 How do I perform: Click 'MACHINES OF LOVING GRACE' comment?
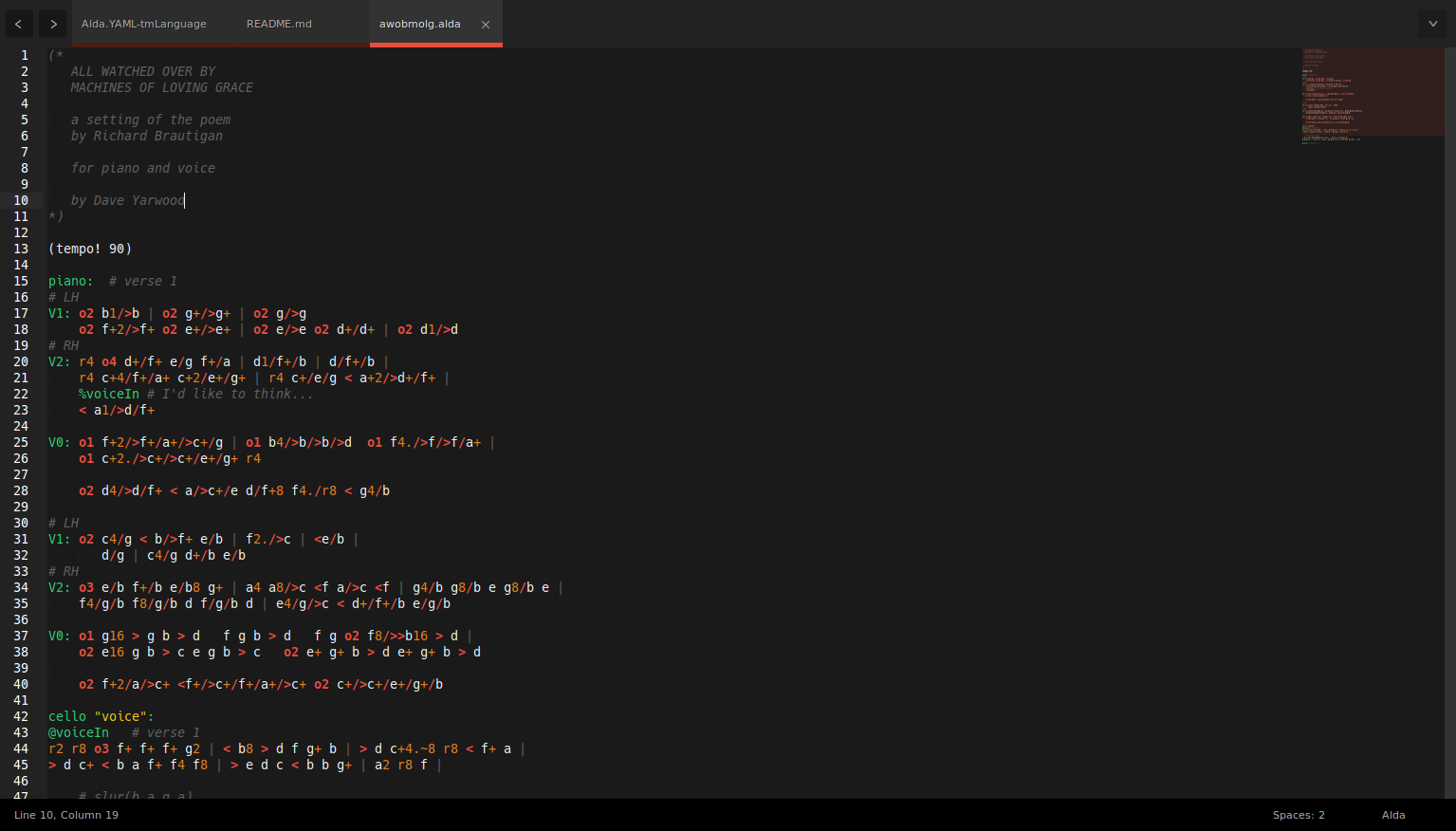(162, 87)
